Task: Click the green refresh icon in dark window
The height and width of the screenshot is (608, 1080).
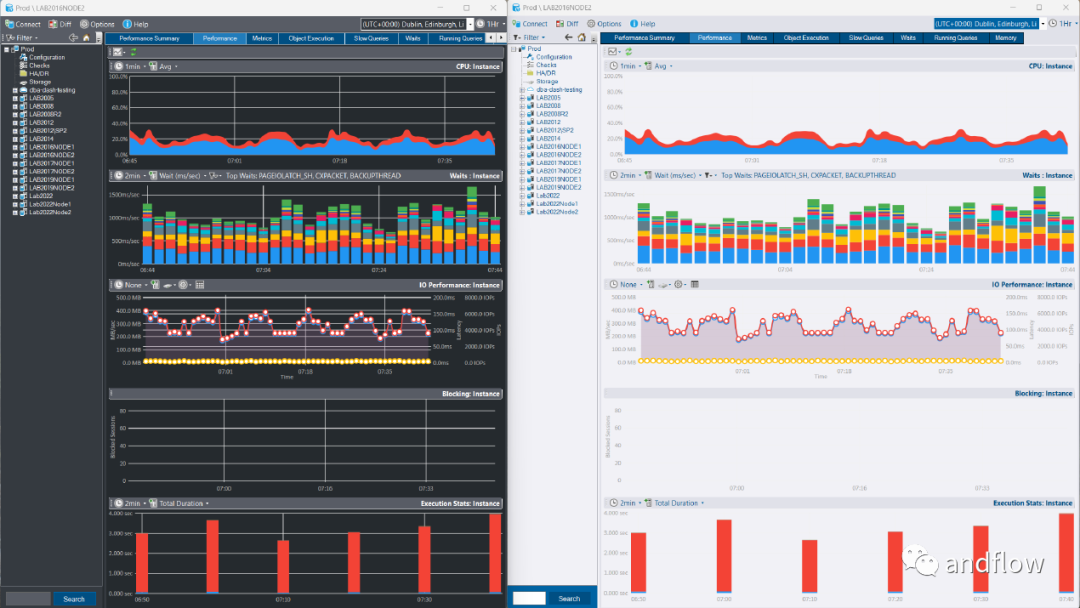Action: coord(134,52)
